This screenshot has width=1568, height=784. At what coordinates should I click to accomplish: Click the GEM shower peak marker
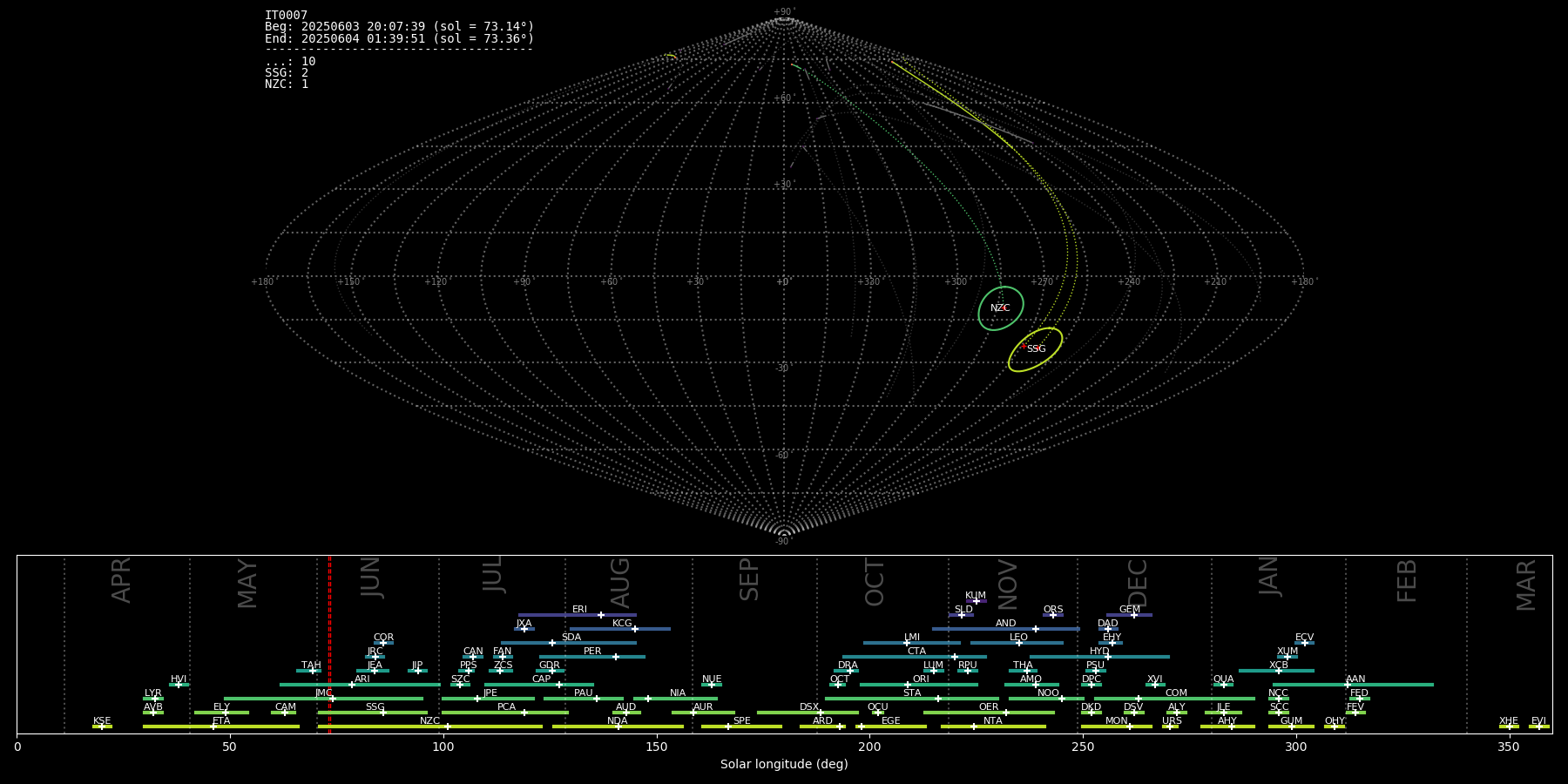(x=1133, y=615)
